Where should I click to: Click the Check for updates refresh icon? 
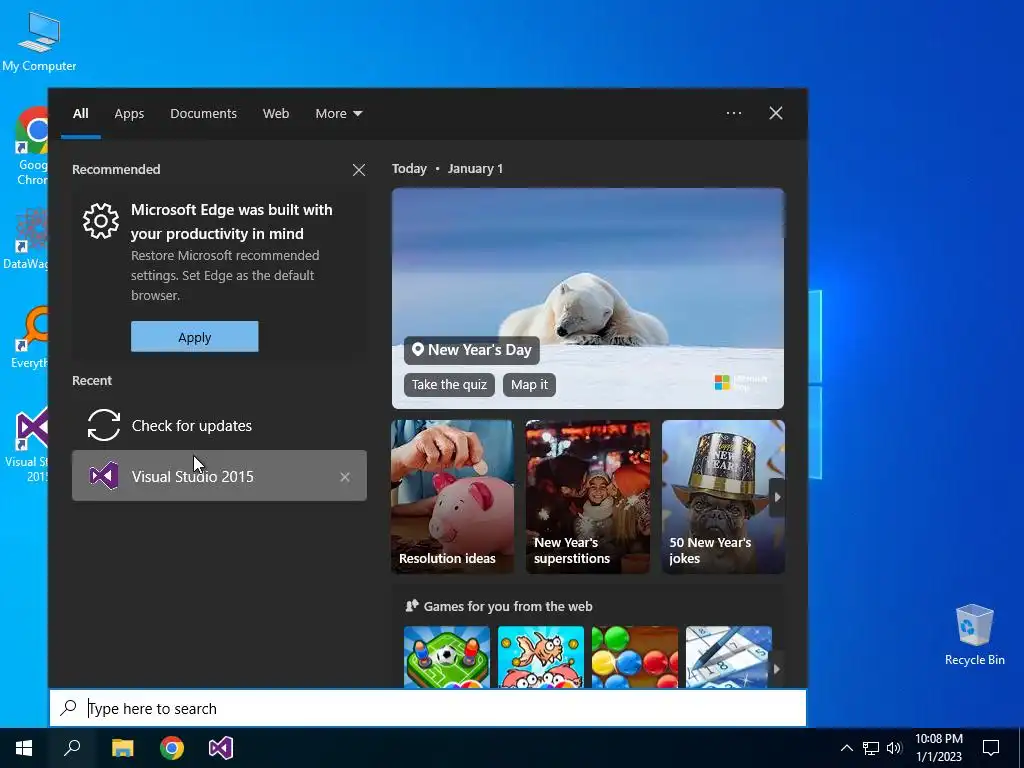(x=103, y=425)
